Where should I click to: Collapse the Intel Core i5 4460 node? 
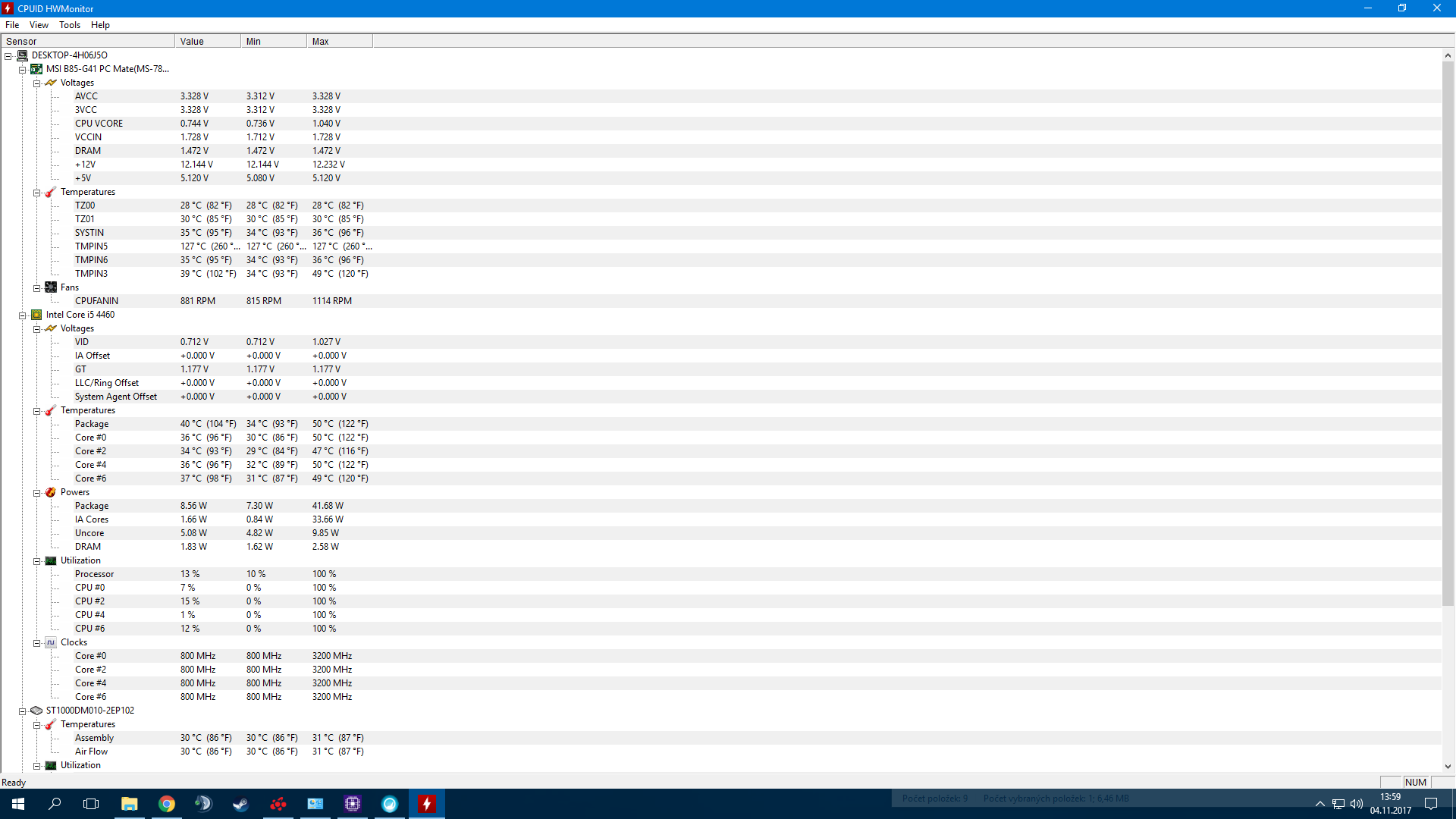click(x=22, y=315)
